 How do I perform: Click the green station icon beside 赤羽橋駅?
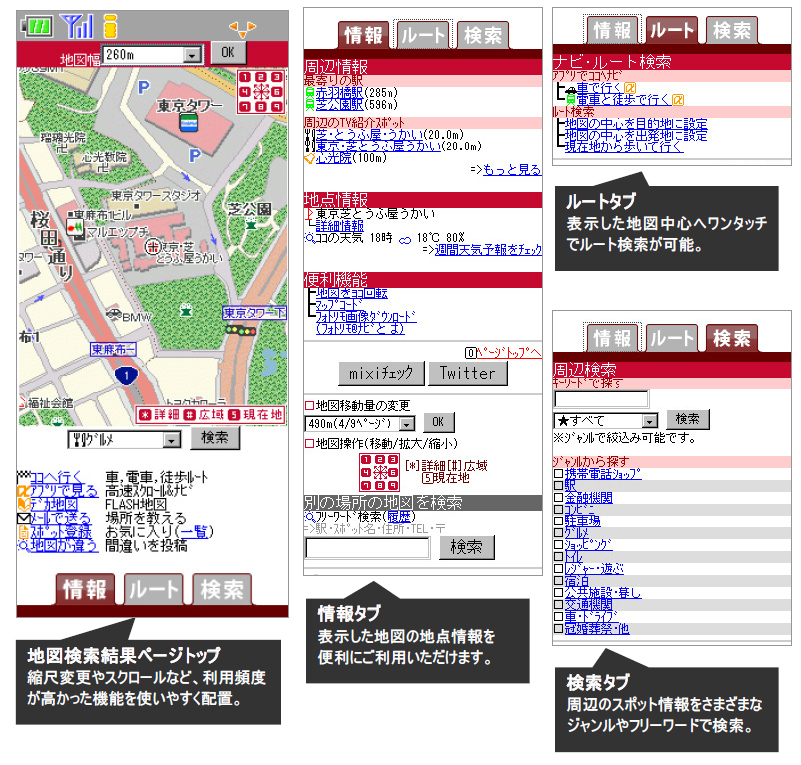click(x=310, y=92)
